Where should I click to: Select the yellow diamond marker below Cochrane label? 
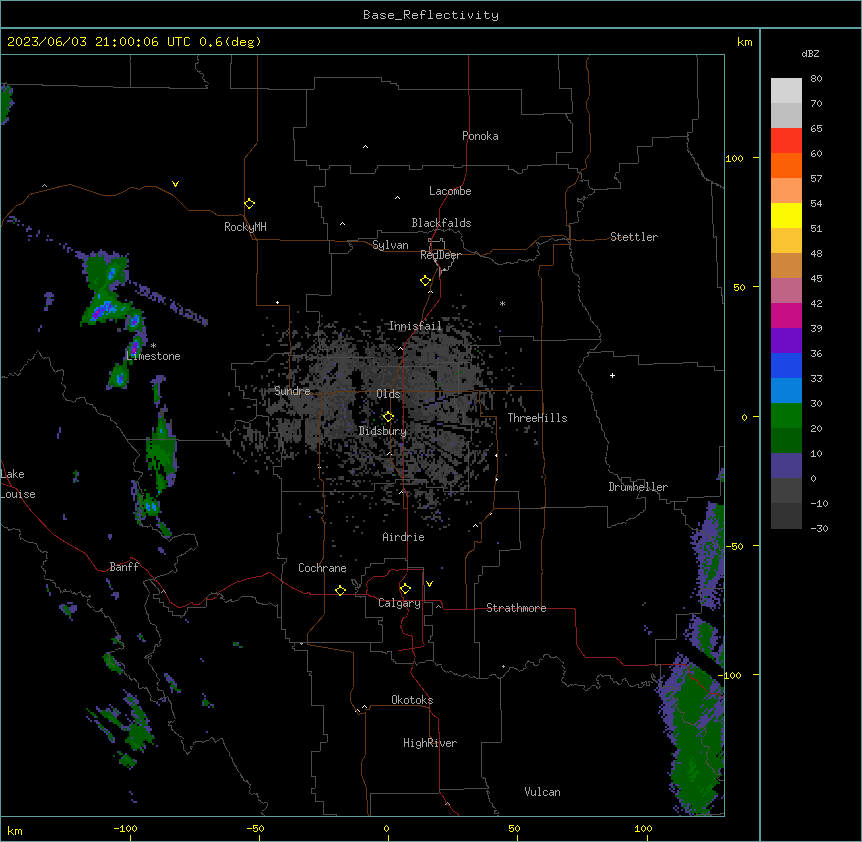[x=340, y=590]
